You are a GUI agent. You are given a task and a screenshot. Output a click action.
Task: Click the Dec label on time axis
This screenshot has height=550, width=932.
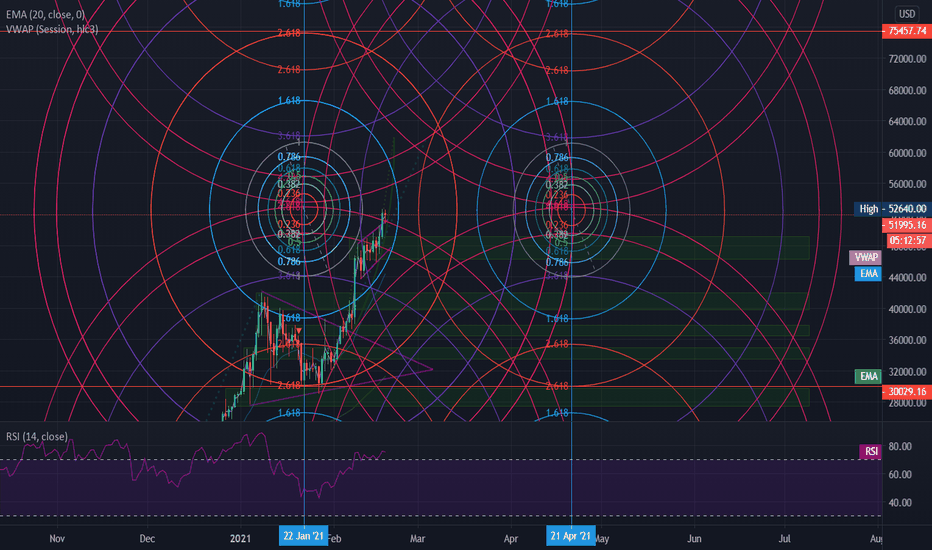point(147,538)
